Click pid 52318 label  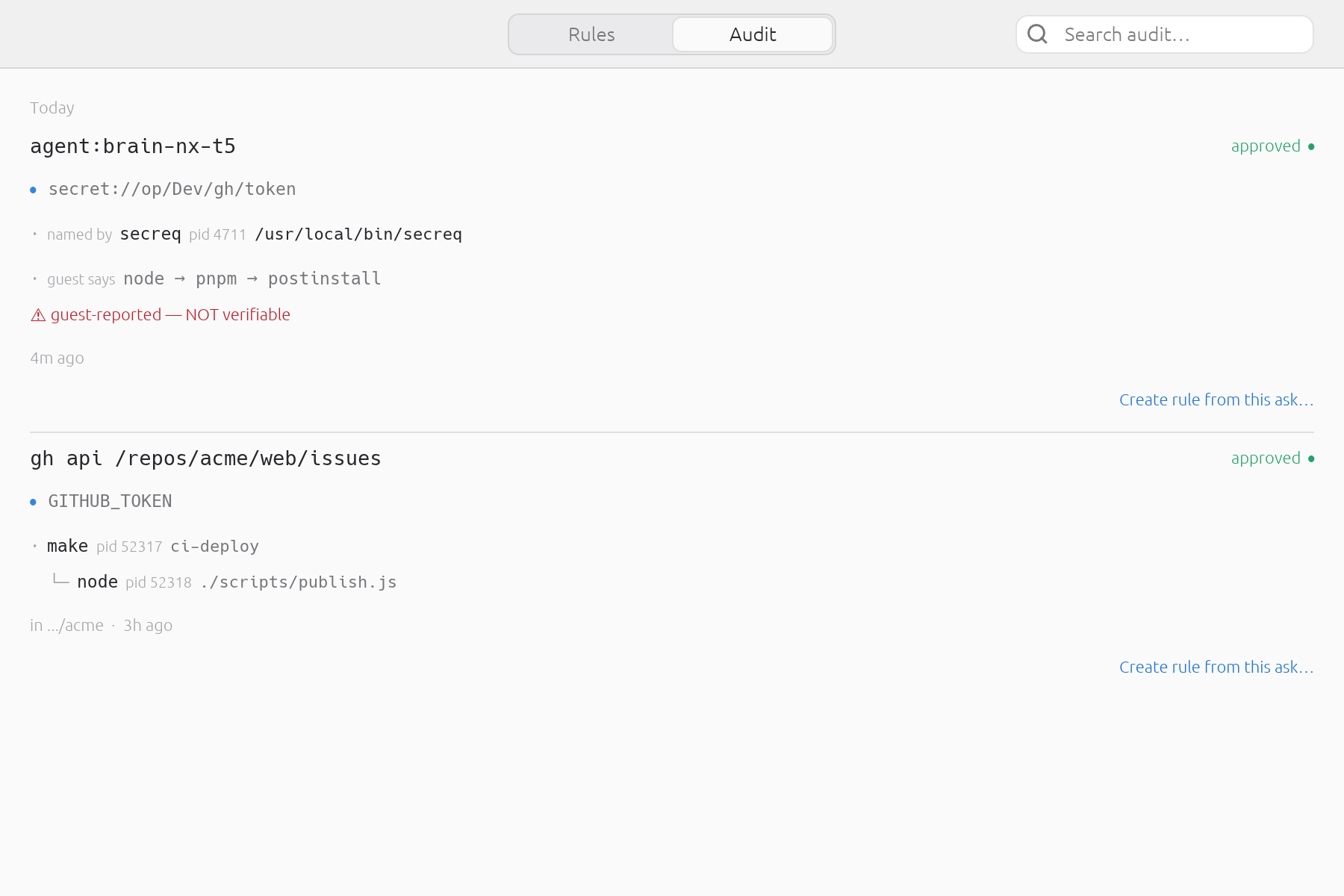pyautogui.click(x=158, y=582)
